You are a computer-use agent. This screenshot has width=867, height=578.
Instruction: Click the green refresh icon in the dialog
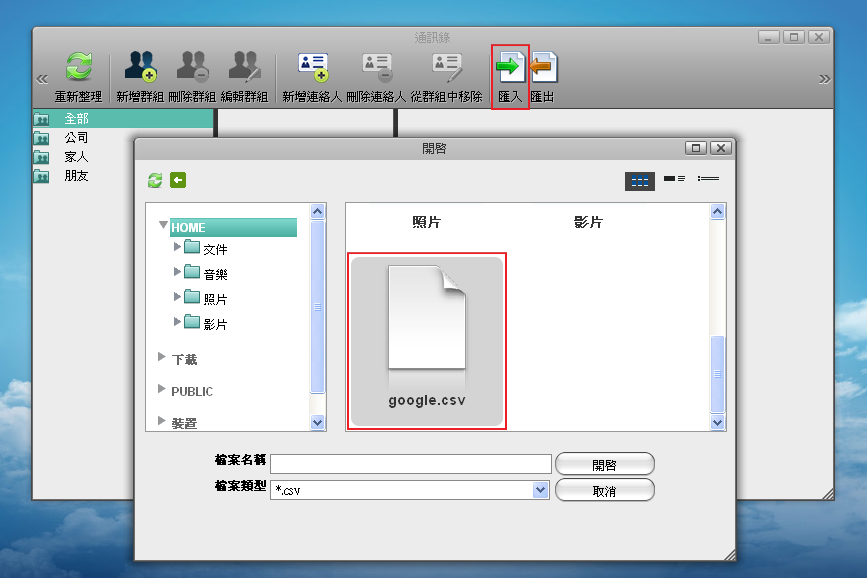[155, 180]
